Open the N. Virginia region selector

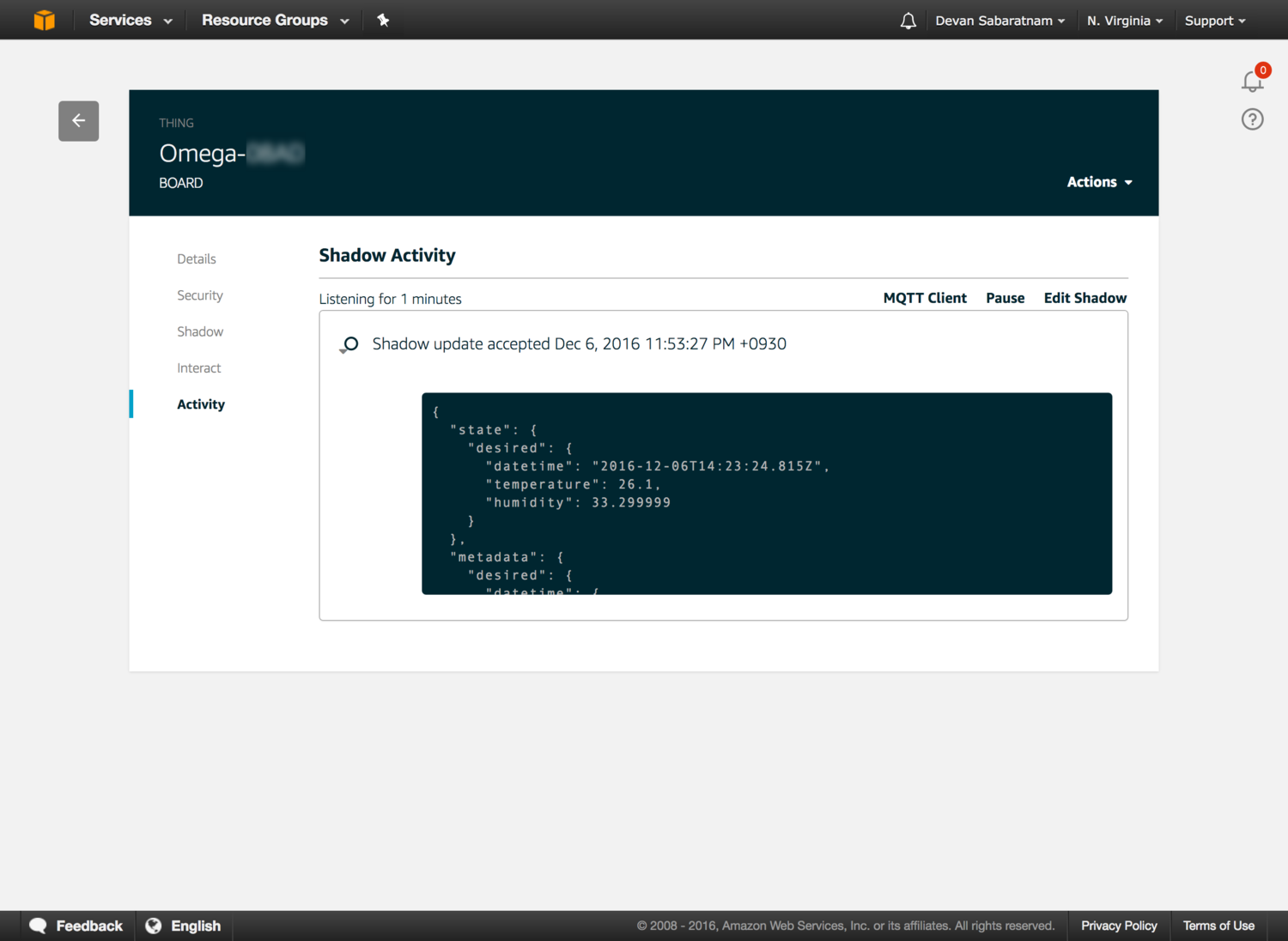1124,21
